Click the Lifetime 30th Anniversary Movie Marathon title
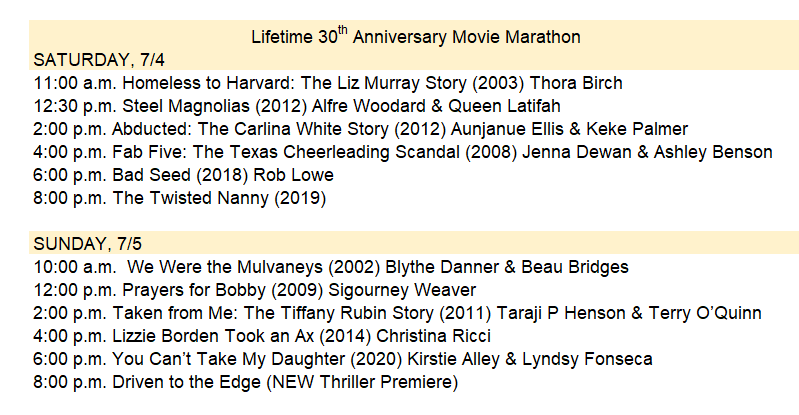Image resolution: width=799 pixels, height=415 pixels. pos(415,38)
